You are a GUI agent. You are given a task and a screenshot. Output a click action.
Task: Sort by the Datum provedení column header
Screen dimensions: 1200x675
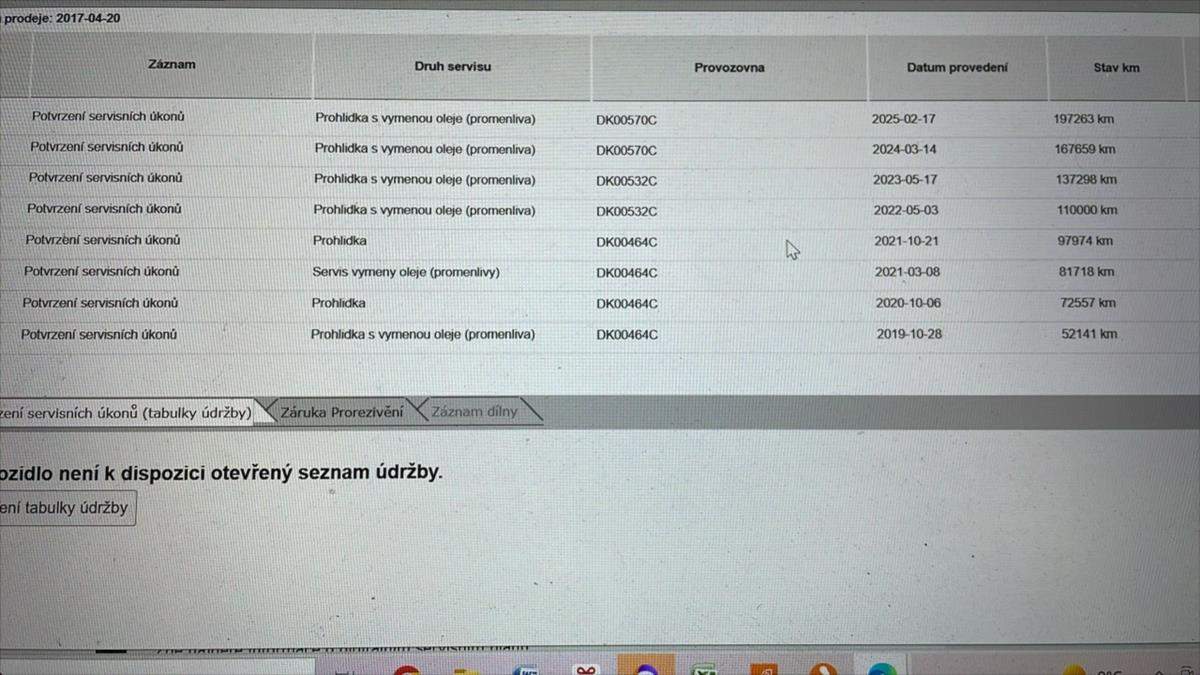(x=957, y=68)
